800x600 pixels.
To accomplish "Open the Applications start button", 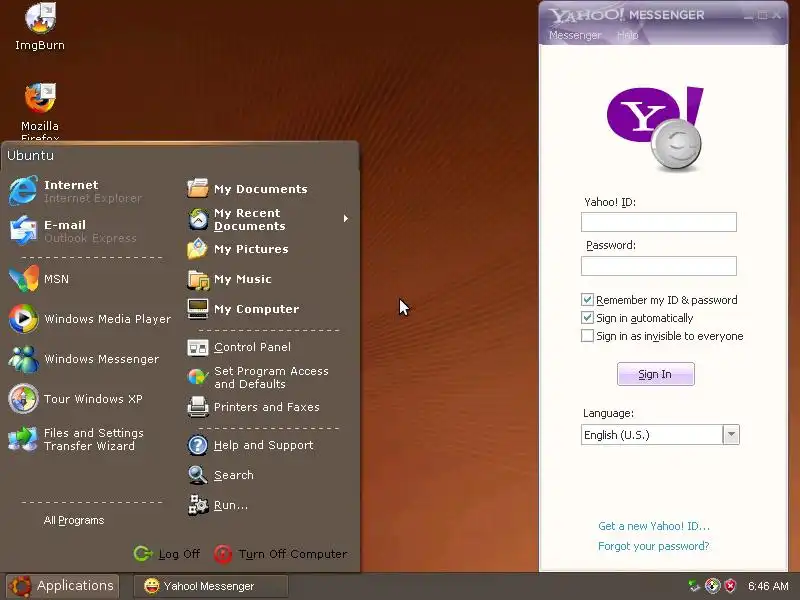I will tap(62, 586).
